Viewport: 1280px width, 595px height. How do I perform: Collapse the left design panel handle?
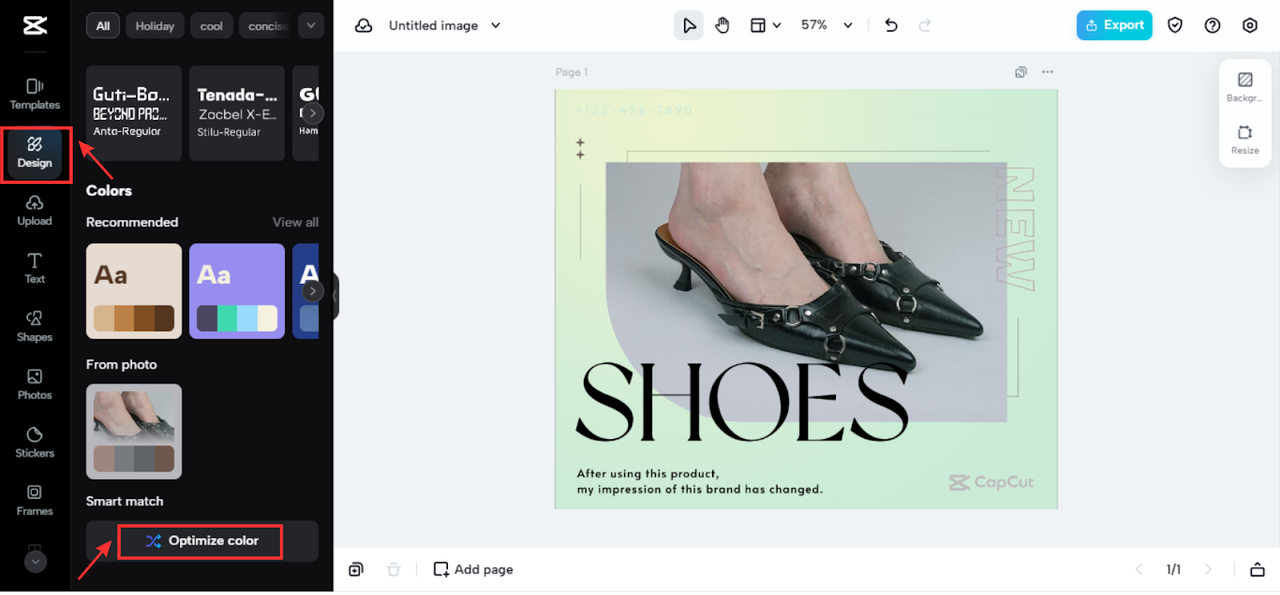[336, 296]
